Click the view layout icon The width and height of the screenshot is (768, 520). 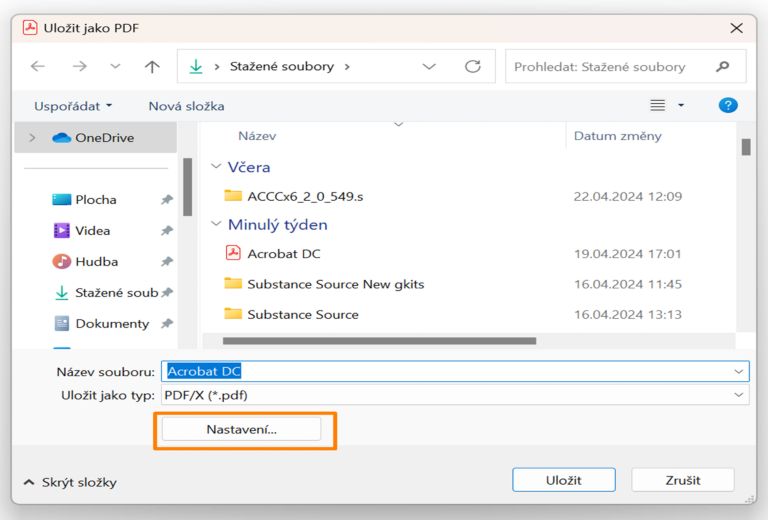click(x=658, y=105)
